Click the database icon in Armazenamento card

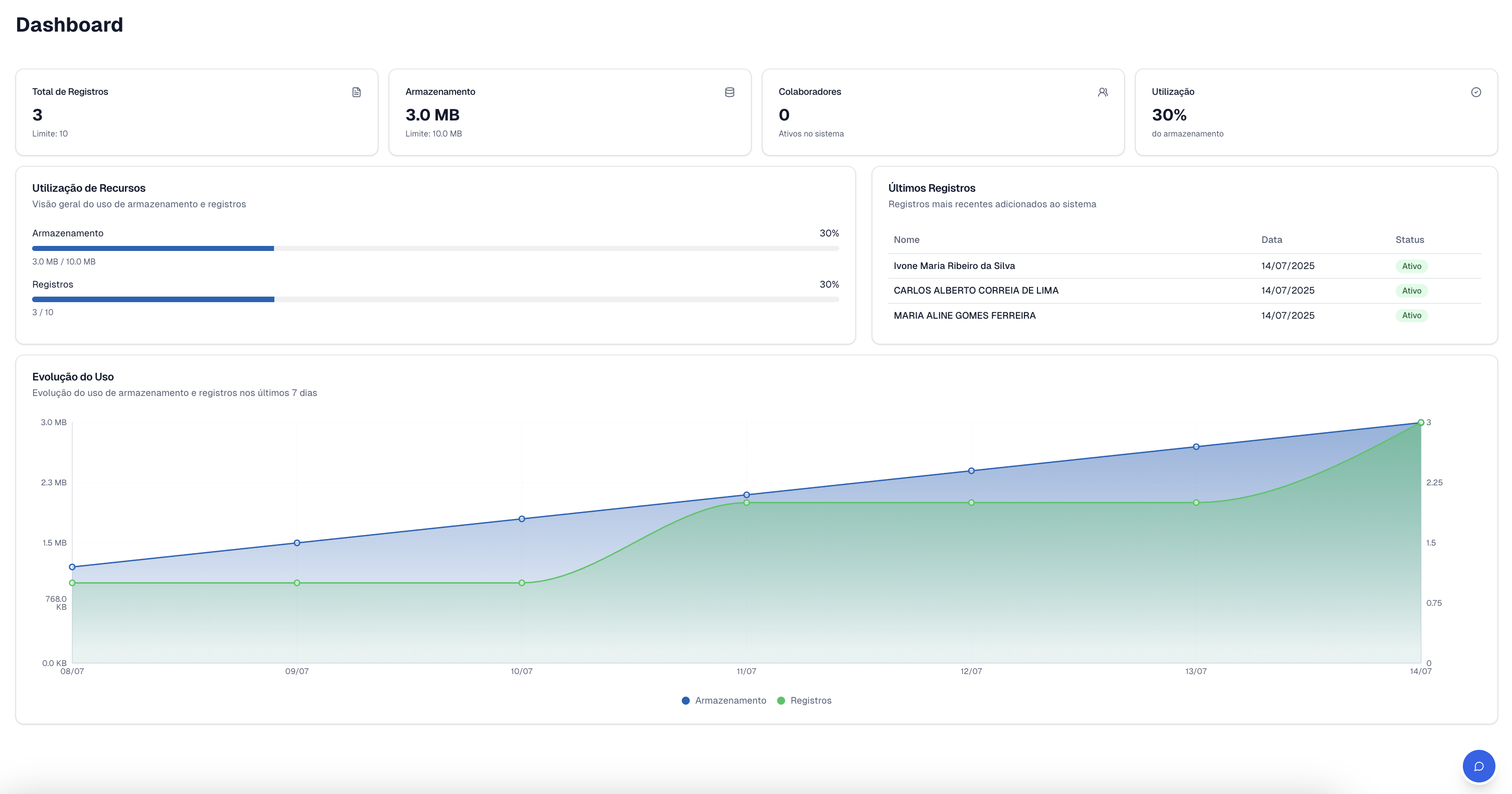point(729,92)
